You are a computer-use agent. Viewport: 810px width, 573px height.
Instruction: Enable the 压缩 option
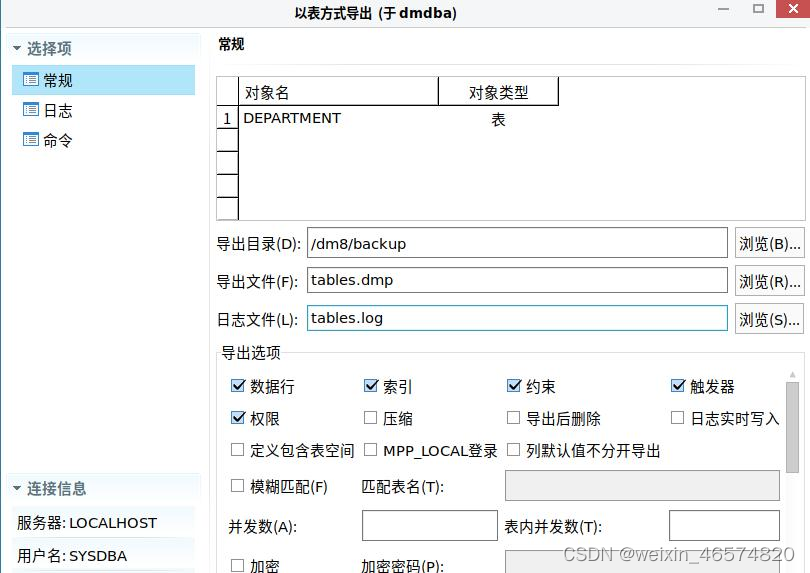[370, 417]
